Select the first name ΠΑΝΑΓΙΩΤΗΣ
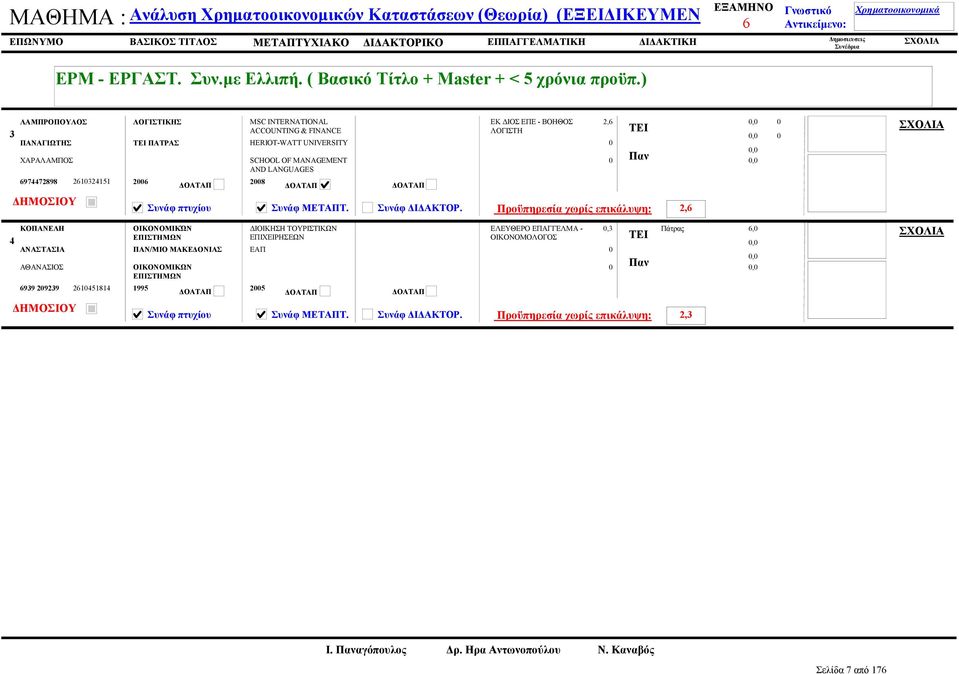The height and width of the screenshot is (674, 959). [x=46, y=143]
